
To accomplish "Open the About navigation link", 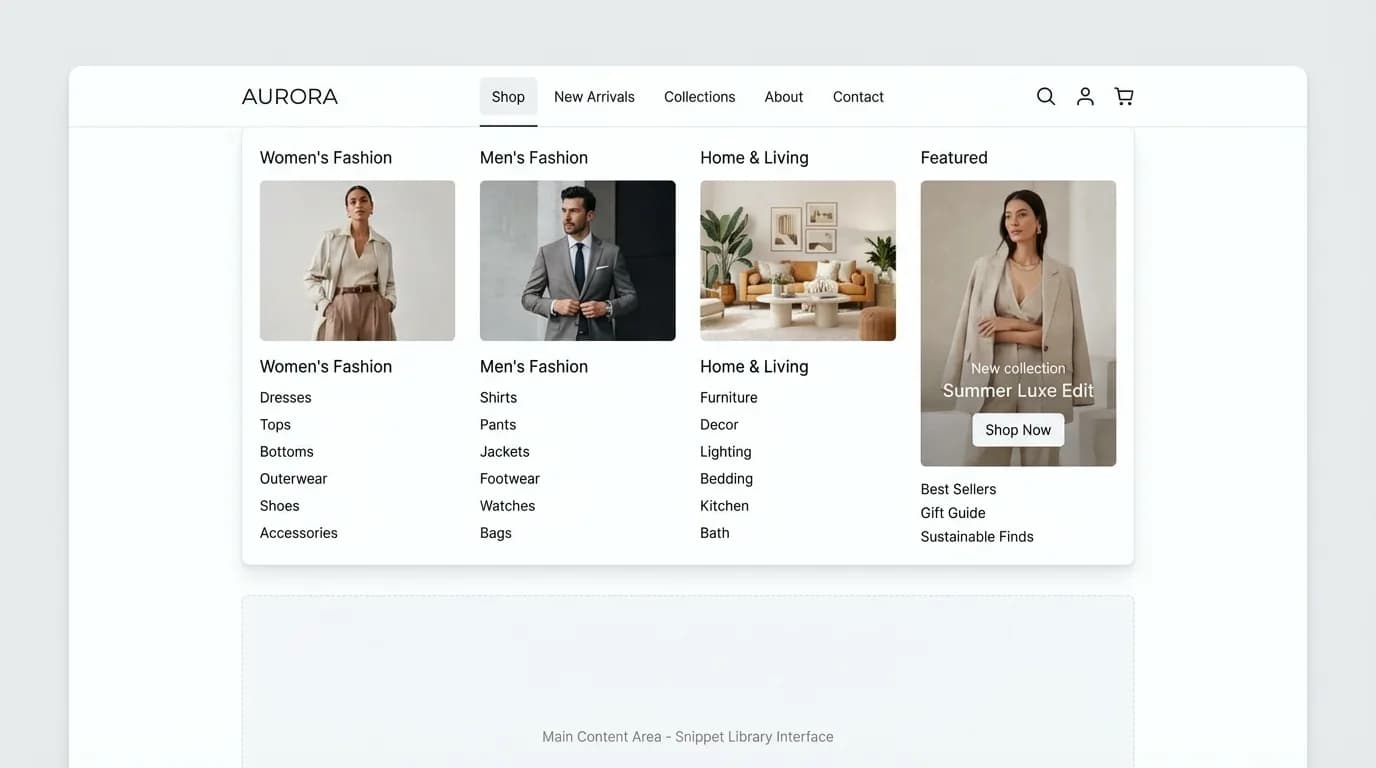I will point(784,97).
